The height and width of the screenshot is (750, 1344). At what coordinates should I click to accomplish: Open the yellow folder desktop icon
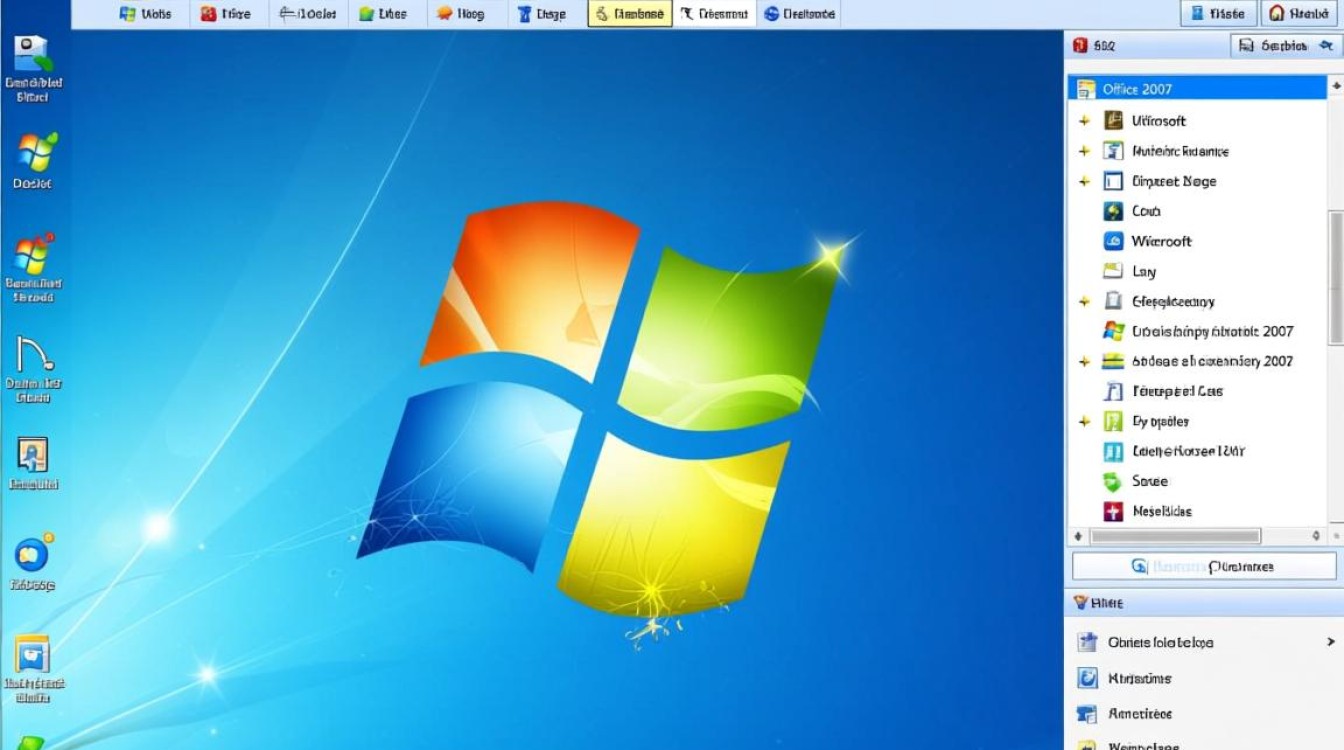coord(34,668)
